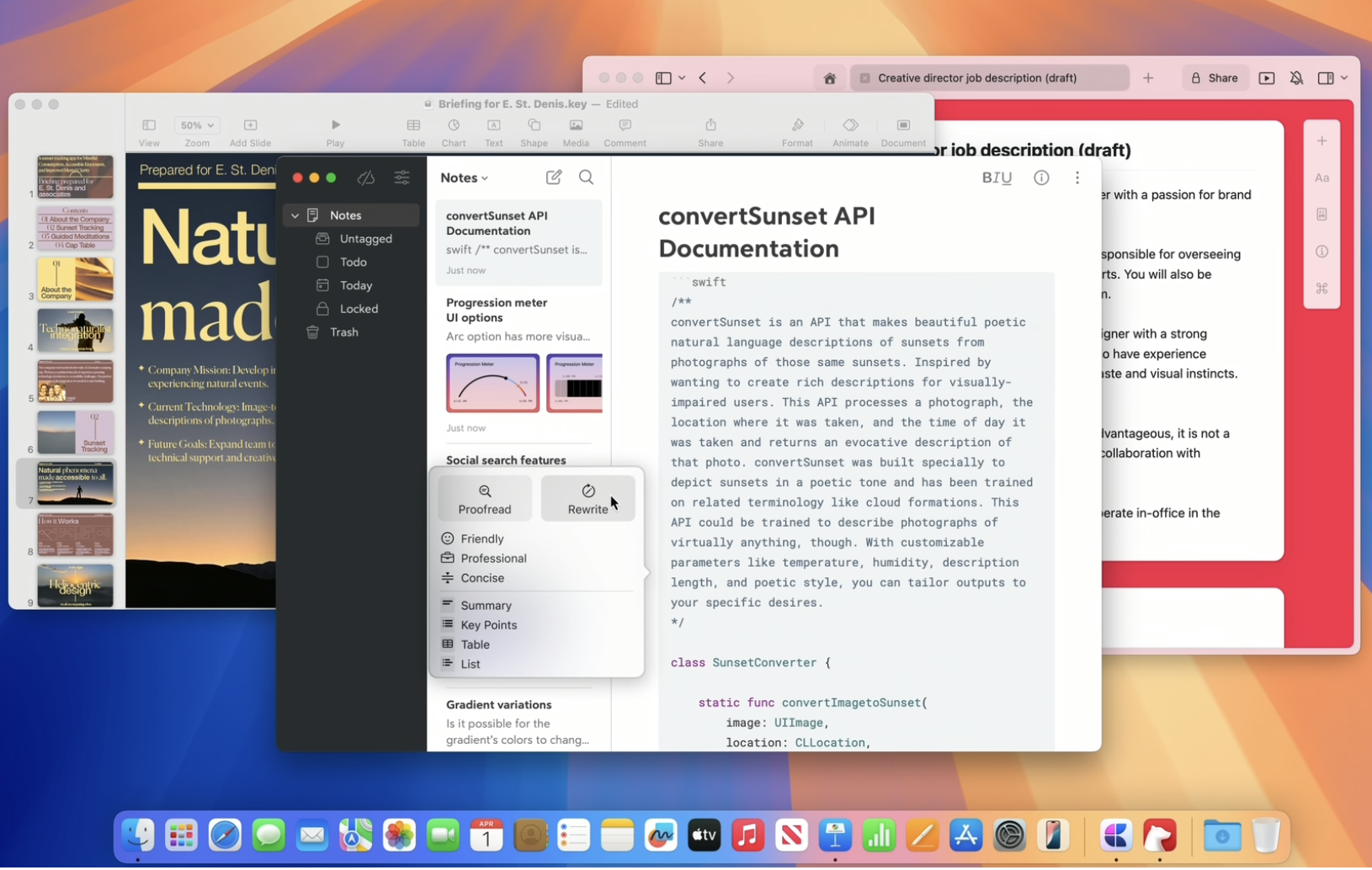Click the Aa text style icon in Craft
The image size is (1372, 870).
(x=1321, y=178)
